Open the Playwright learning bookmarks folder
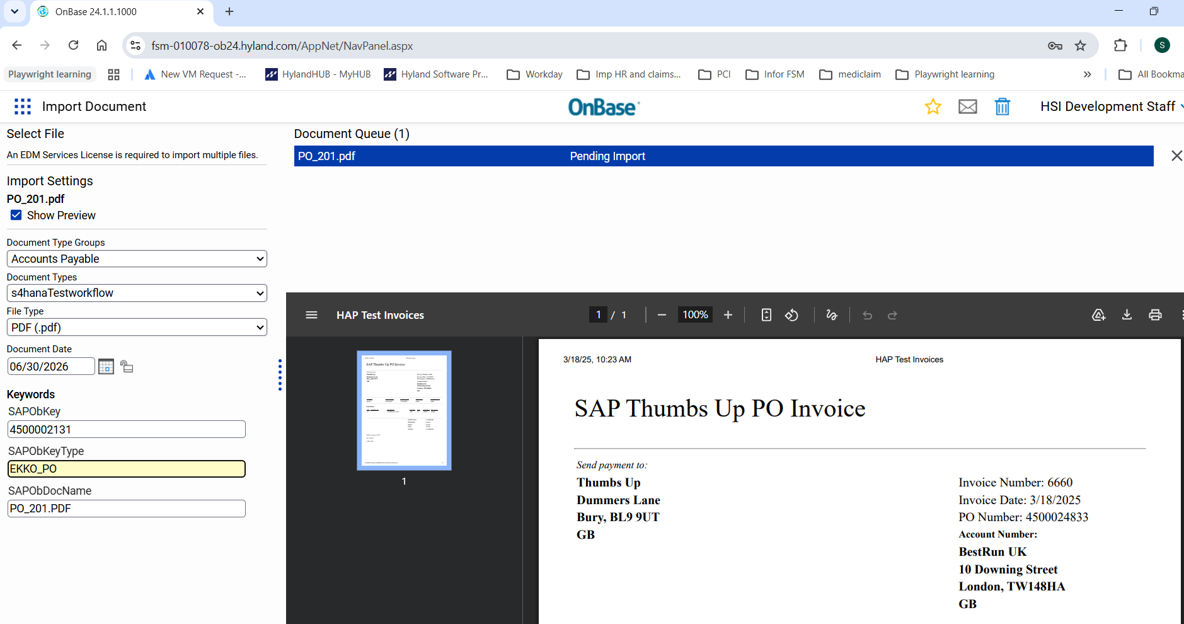Viewport: 1184px width, 624px height. [x=945, y=74]
